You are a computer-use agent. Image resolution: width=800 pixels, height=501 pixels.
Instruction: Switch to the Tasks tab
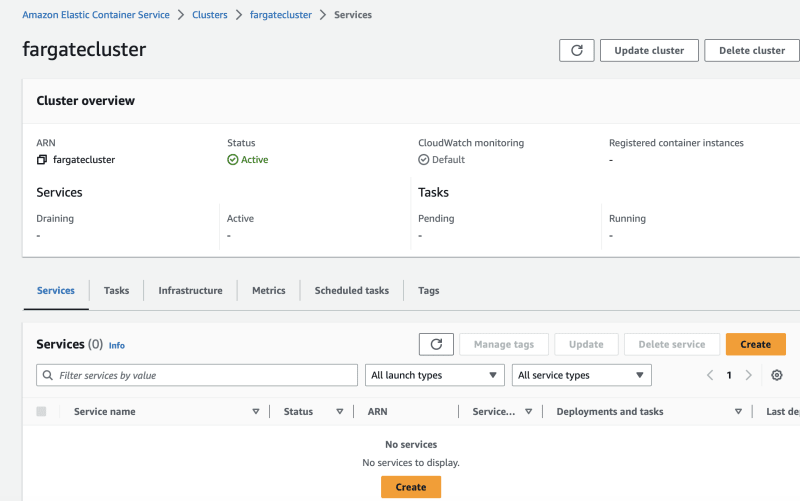click(116, 290)
